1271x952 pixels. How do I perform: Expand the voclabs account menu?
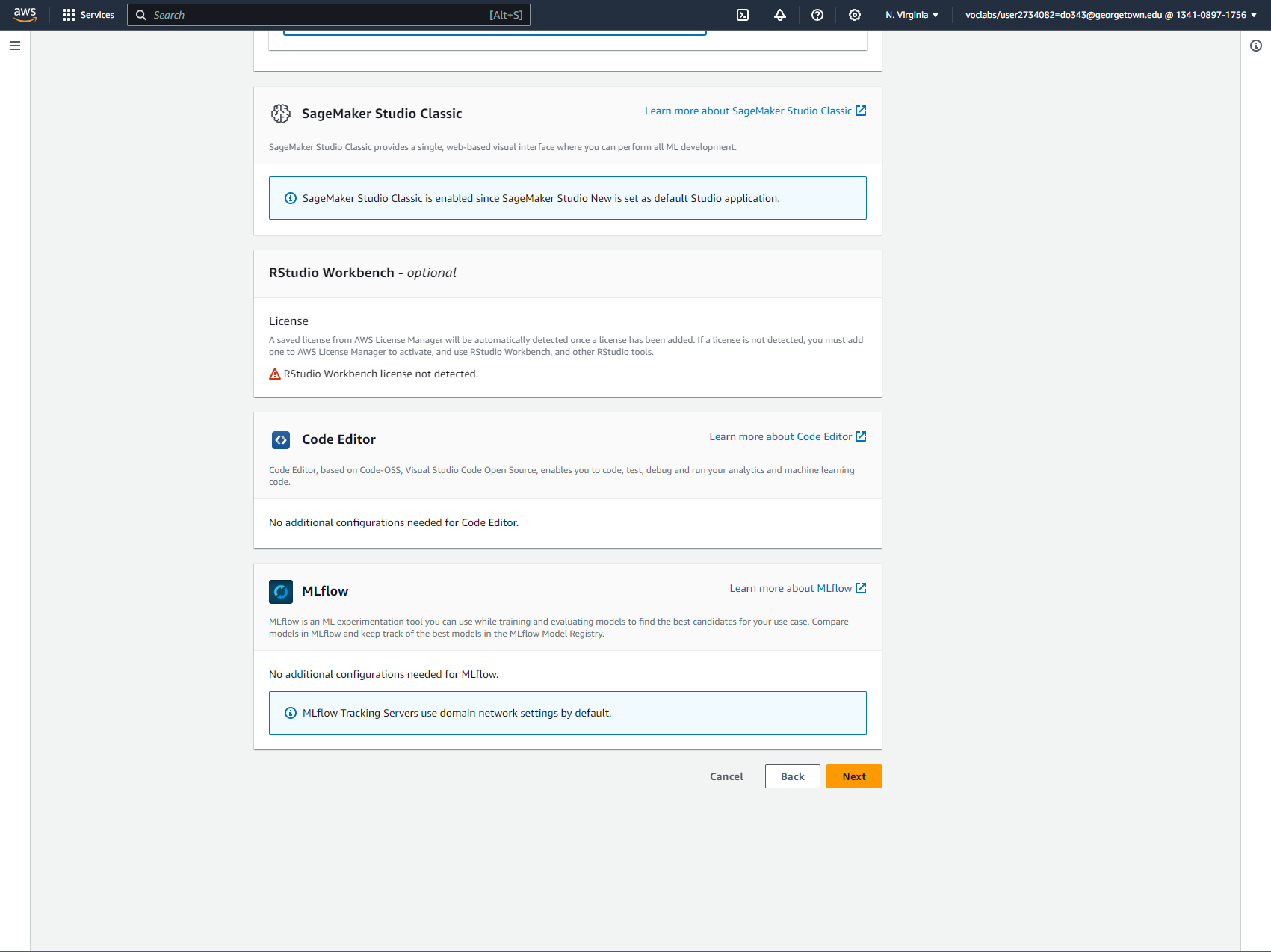click(x=1111, y=15)
